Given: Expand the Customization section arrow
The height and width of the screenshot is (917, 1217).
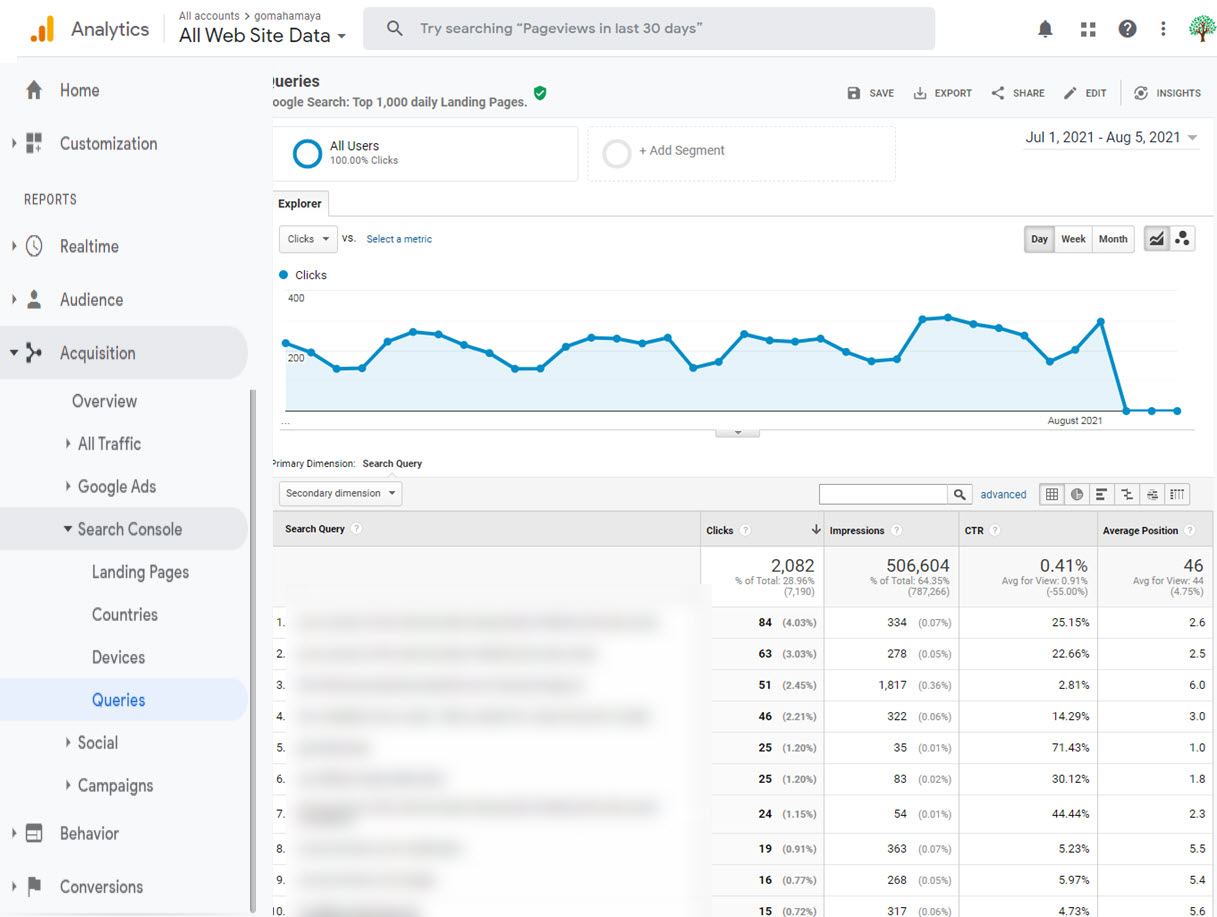Looking at the screenshot, I should pyautogui.click(x=14, y=143).
